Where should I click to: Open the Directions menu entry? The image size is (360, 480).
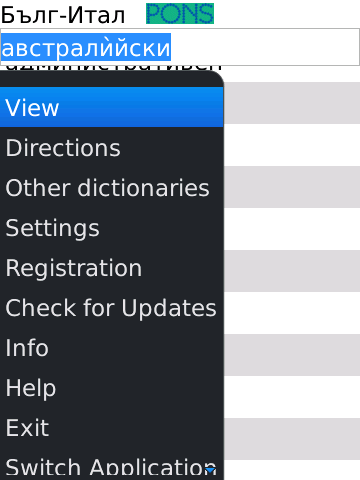(112, 148)
